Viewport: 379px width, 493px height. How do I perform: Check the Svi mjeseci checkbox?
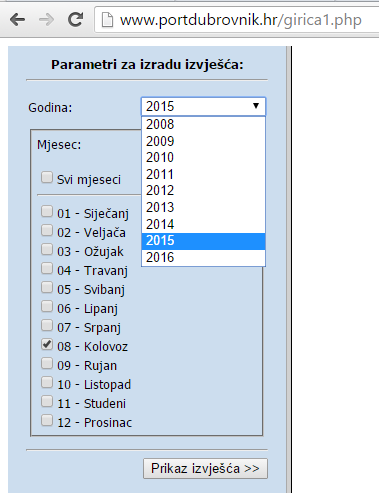(47, 177)
